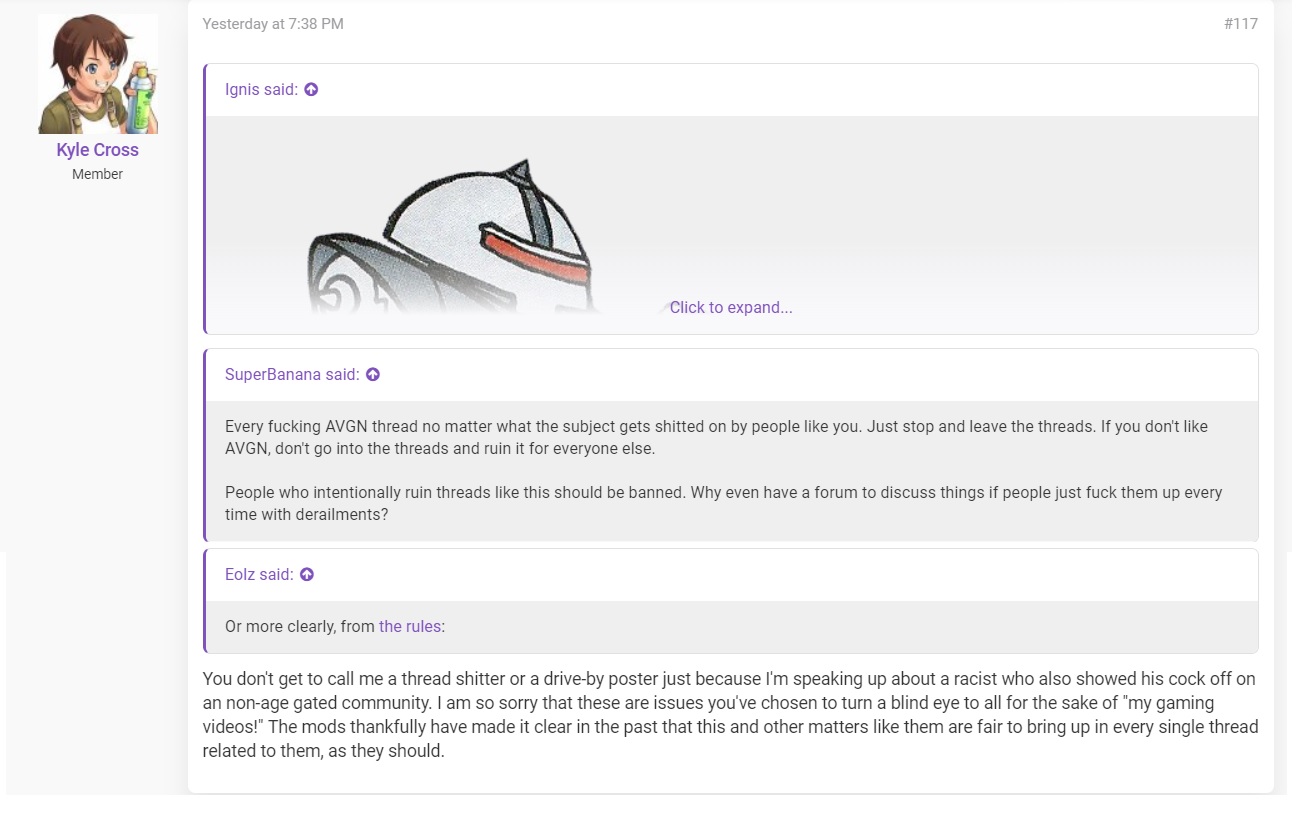Open permalink for post #117
1302x832 pixels.
click(1241, 24)
